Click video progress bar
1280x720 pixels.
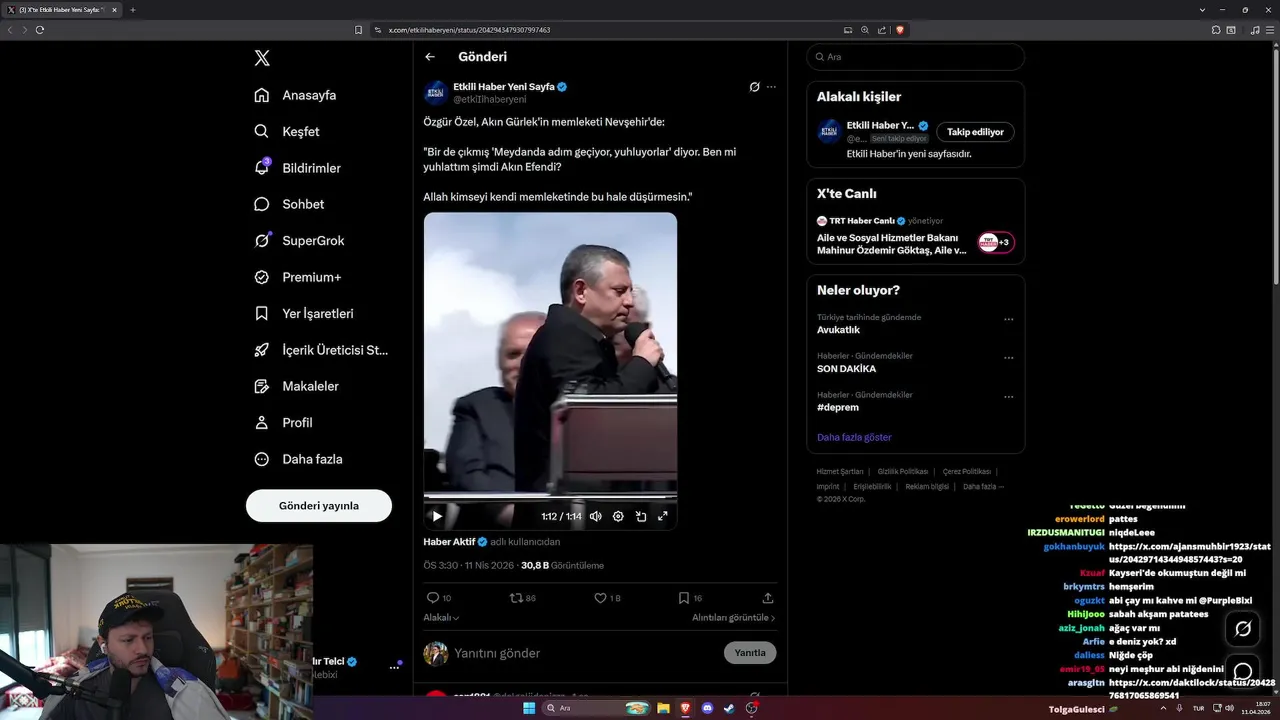point(550,496)
